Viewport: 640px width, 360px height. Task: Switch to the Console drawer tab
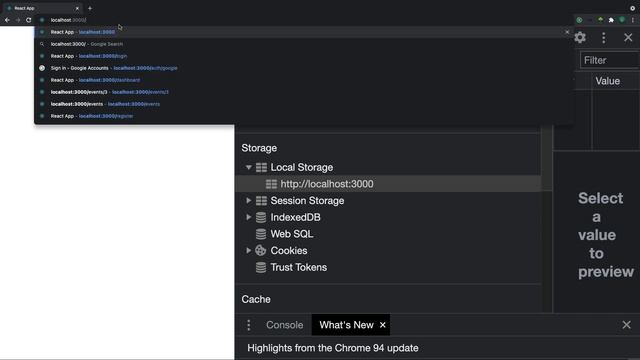coord(284,325)
